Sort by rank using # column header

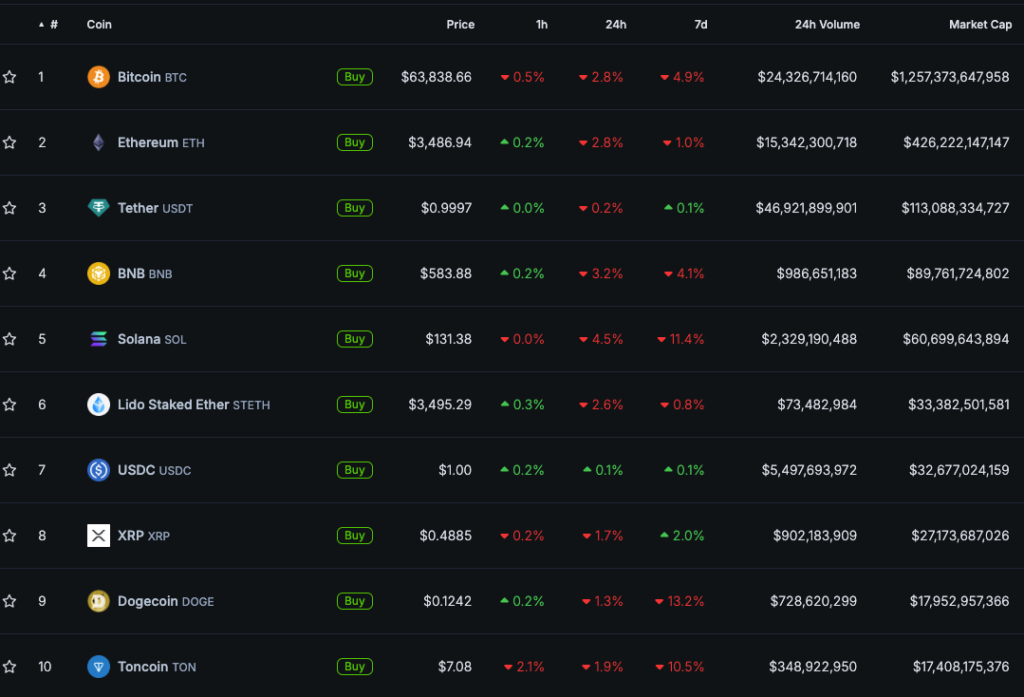[x=53, y=24]
